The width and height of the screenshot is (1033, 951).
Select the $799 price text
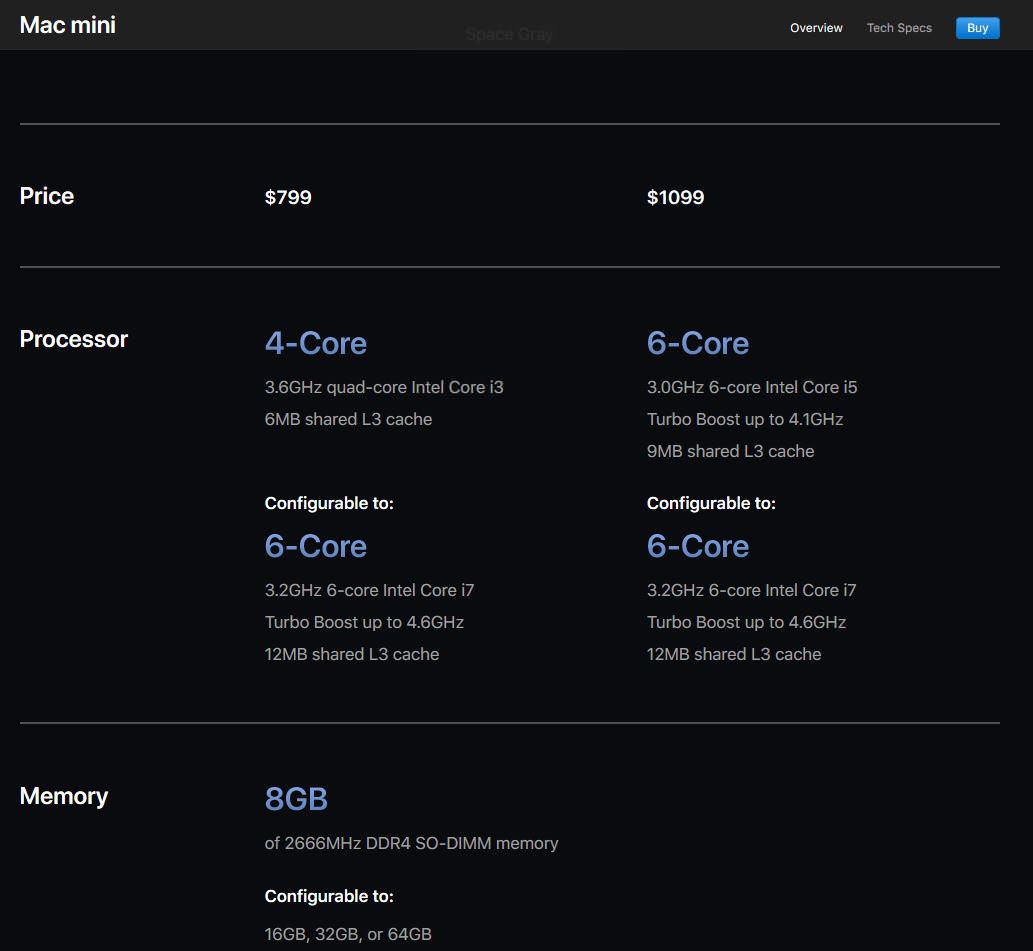[288, 197]
